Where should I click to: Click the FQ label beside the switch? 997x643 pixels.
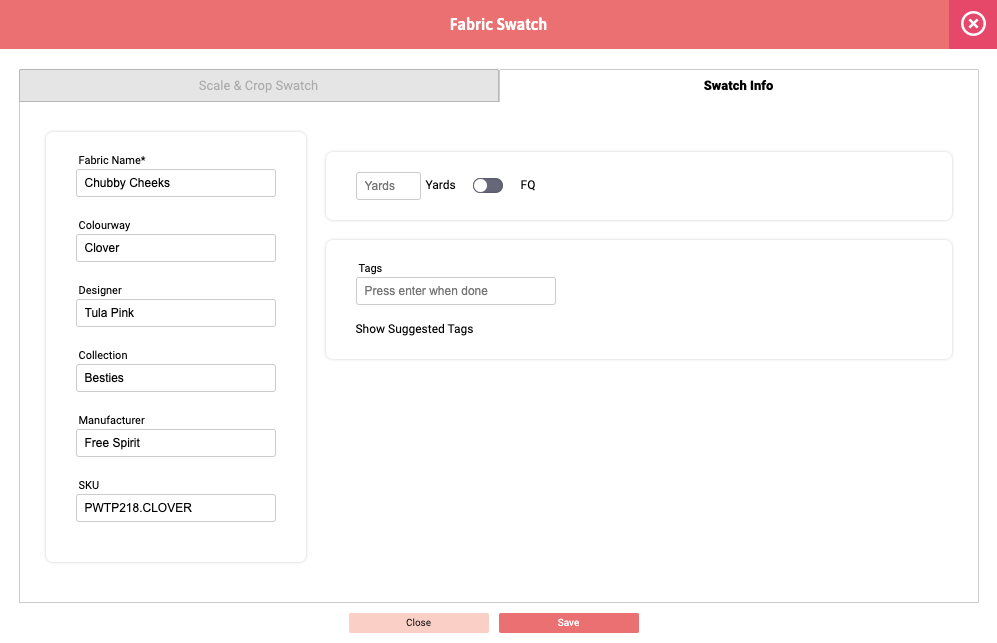528,185
